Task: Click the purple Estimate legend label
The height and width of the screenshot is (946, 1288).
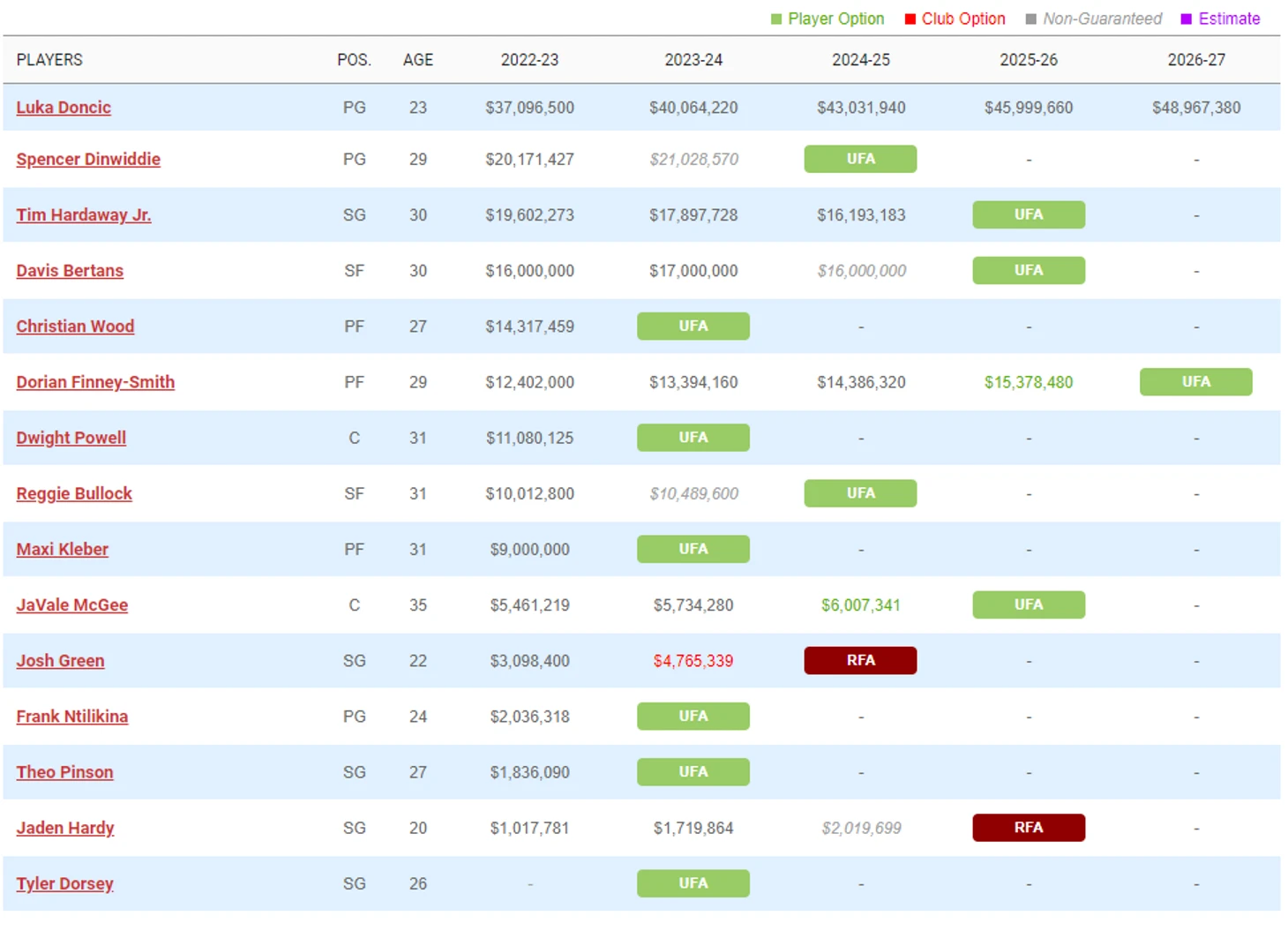Action: (1229, 19)
